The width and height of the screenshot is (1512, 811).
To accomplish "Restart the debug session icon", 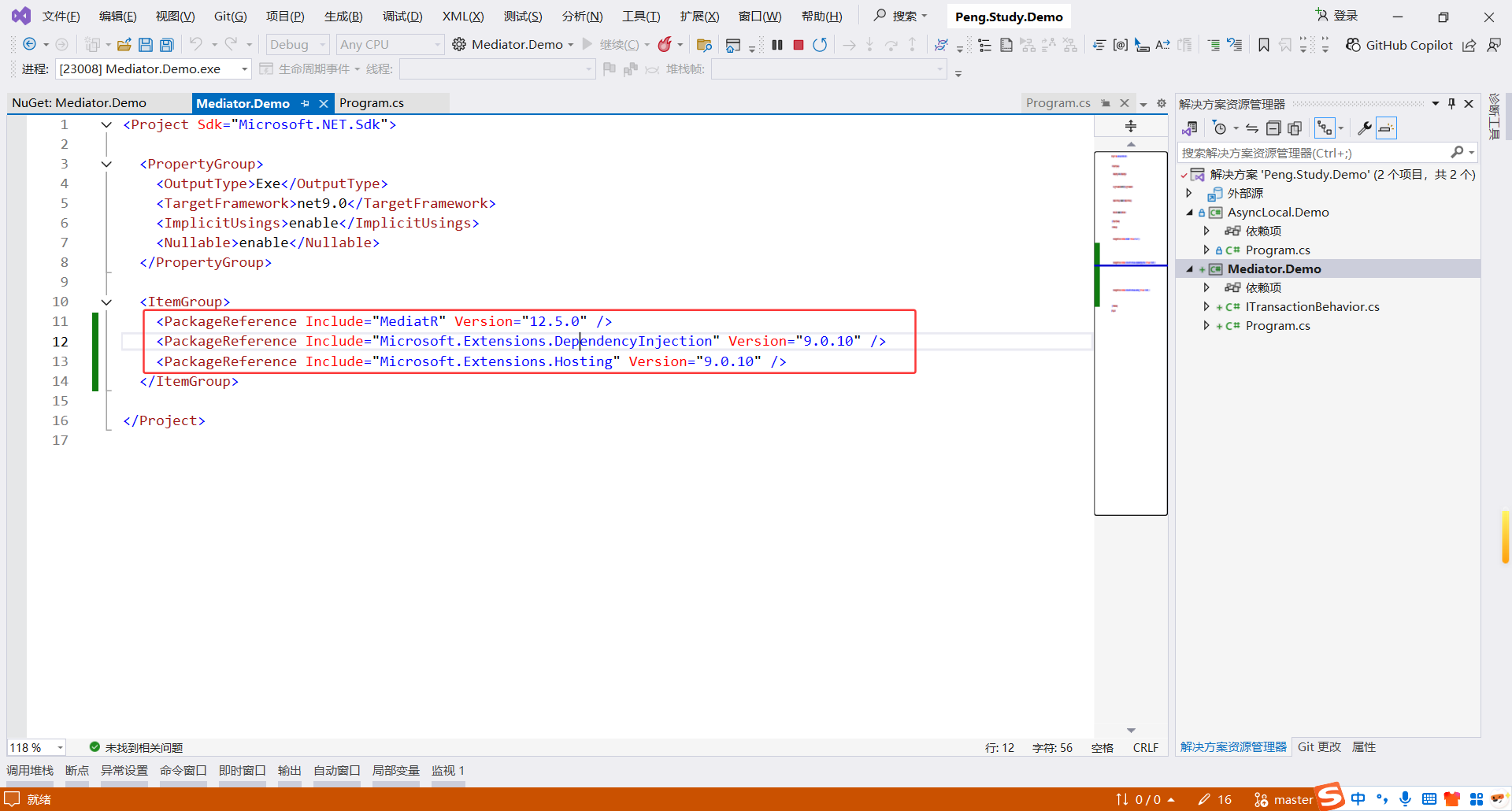I will tap(820, 45).
